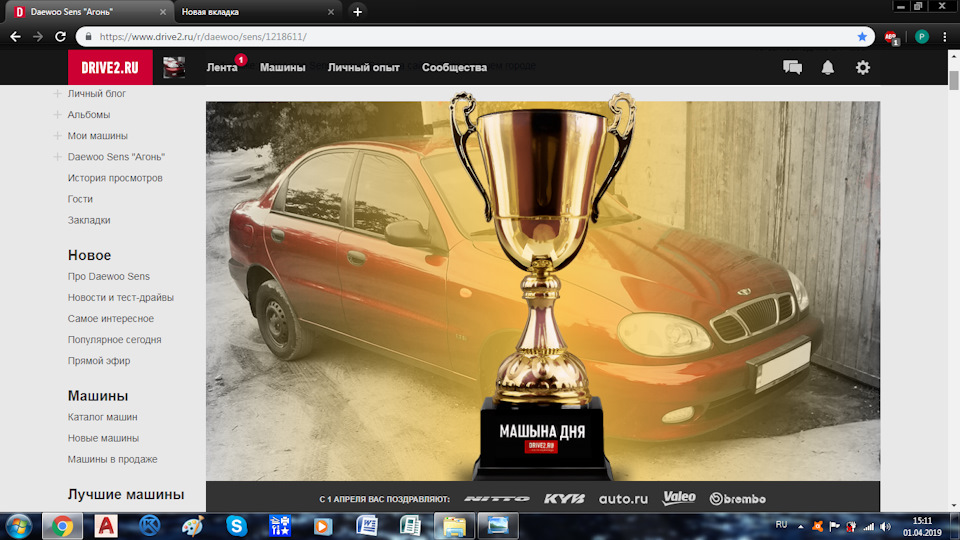
Task: Open the Лента feed menu
Action: click(x=222, y=67)
